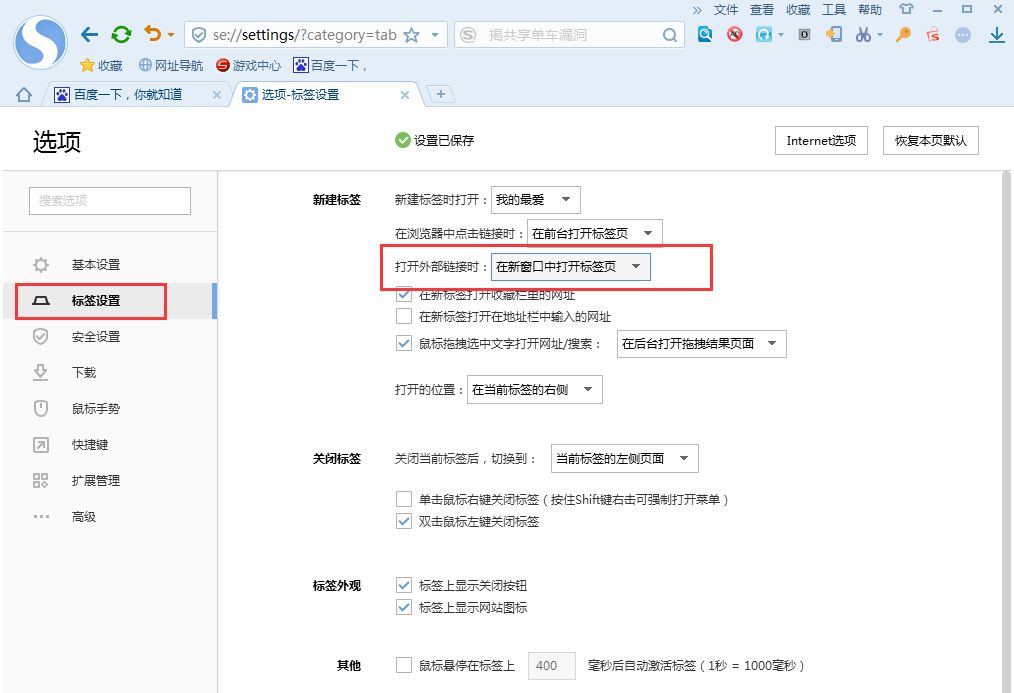This screenshot has width=1014, height=693.
Task: Switch to the 百度一下，你就知道 tab
Action: [x=128, y=95]
